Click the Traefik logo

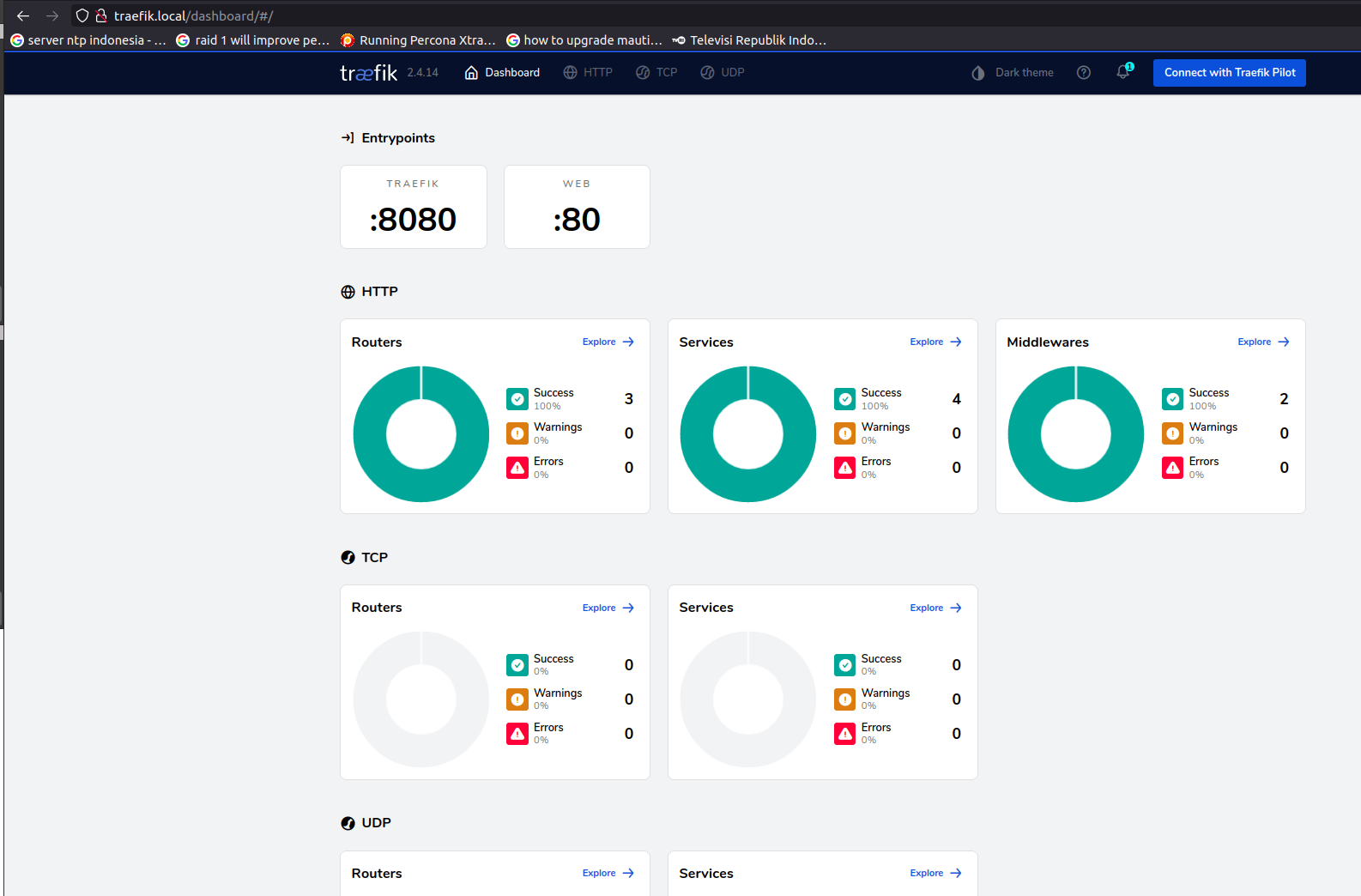368,73
